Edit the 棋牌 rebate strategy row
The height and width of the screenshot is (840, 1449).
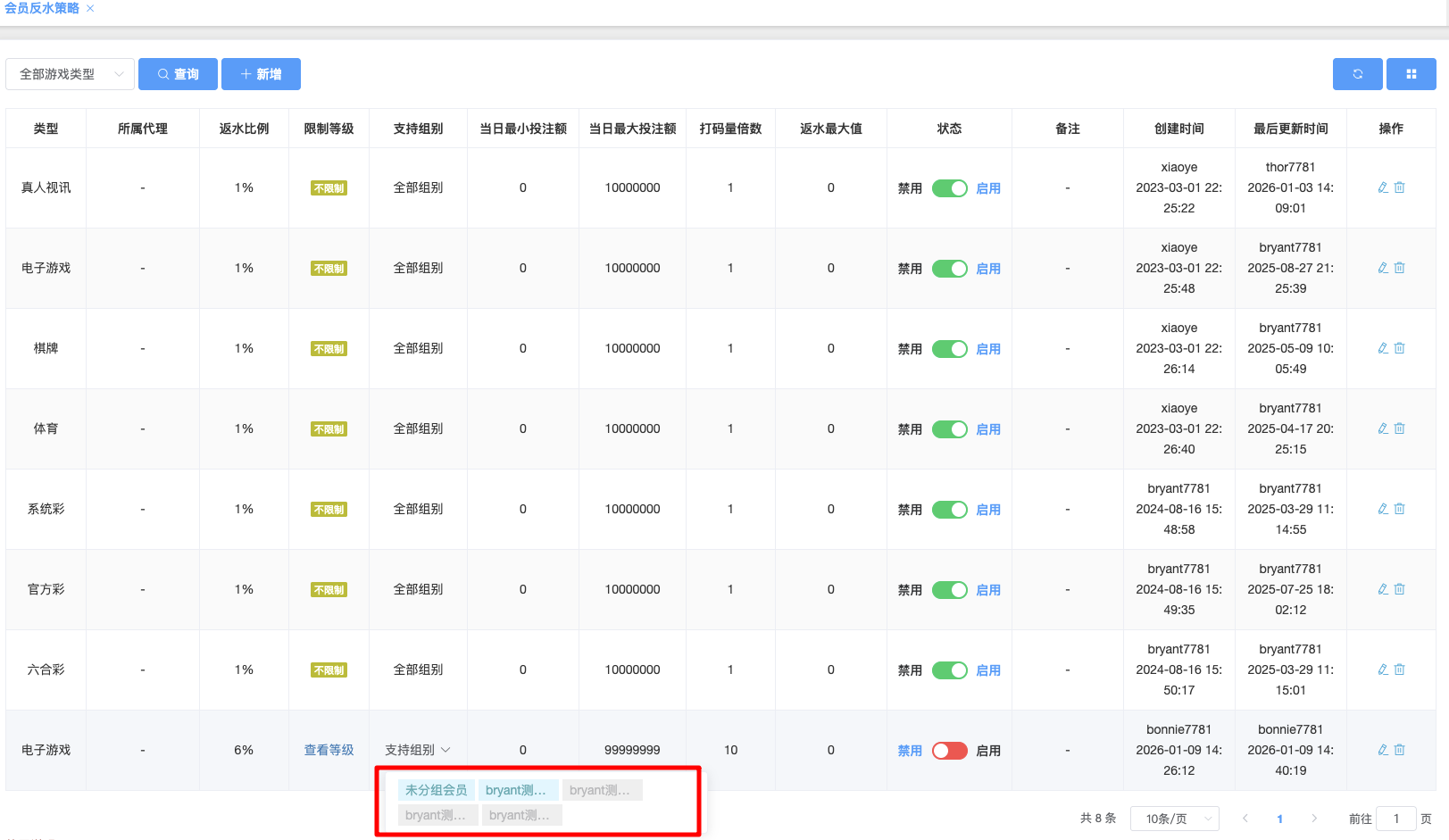tap(1383, 348)
